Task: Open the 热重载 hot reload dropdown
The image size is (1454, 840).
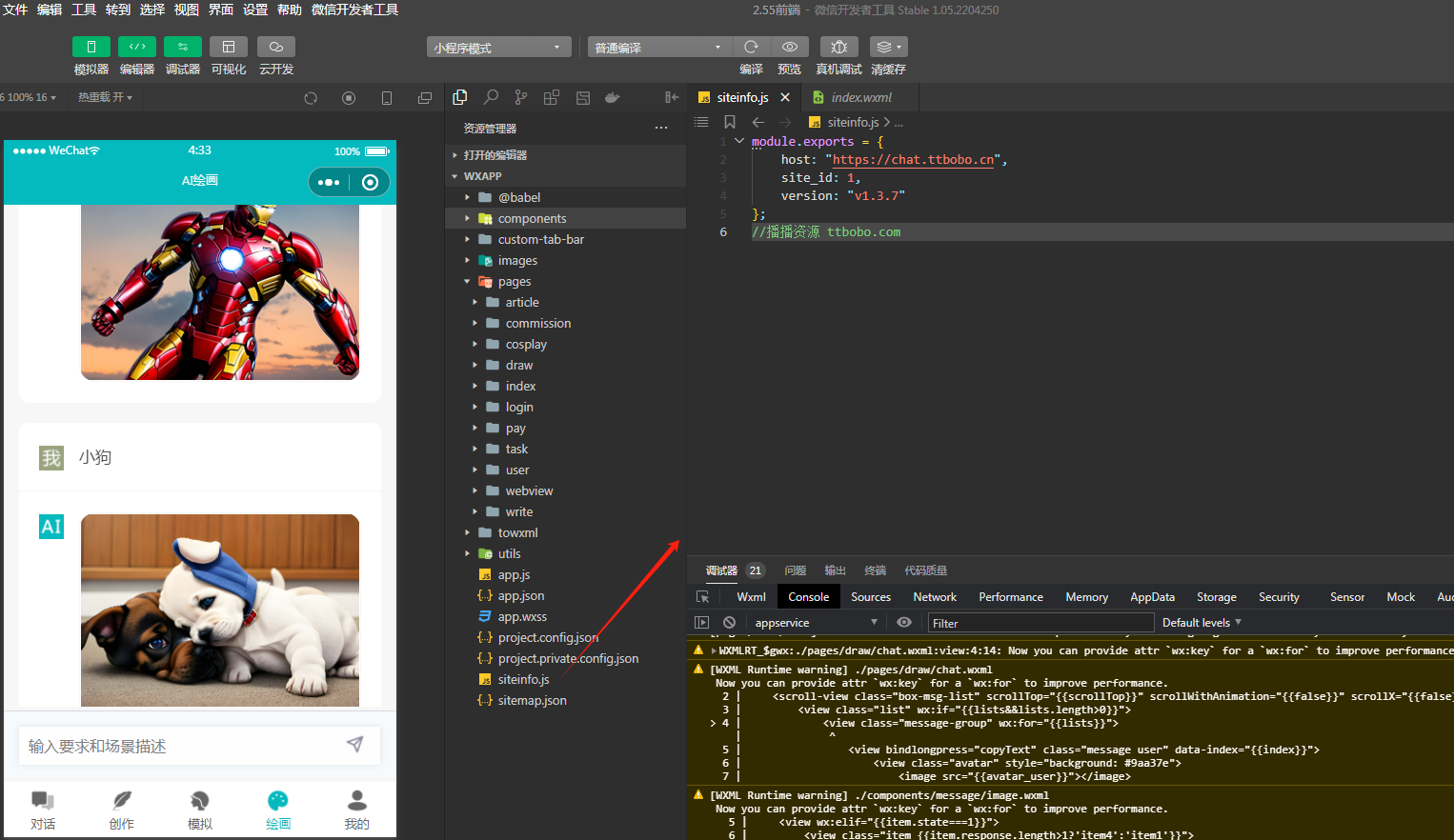Action: coord(105,97)
